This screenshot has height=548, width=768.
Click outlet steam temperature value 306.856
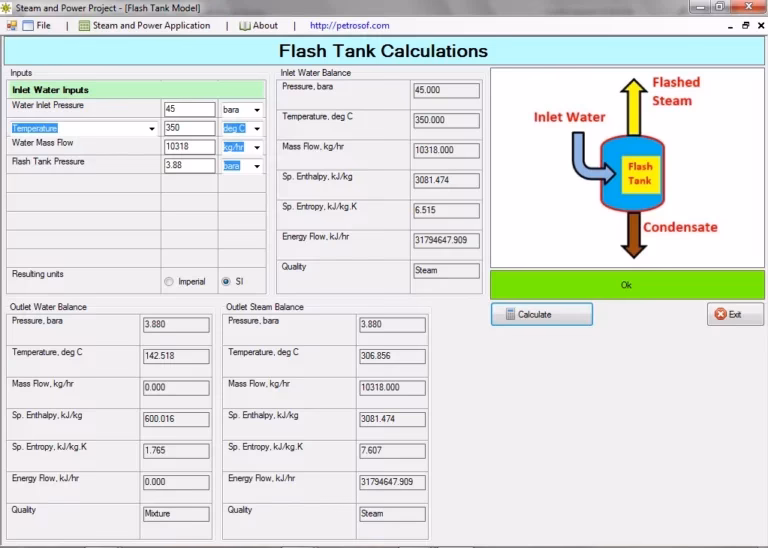pos(392,356)
